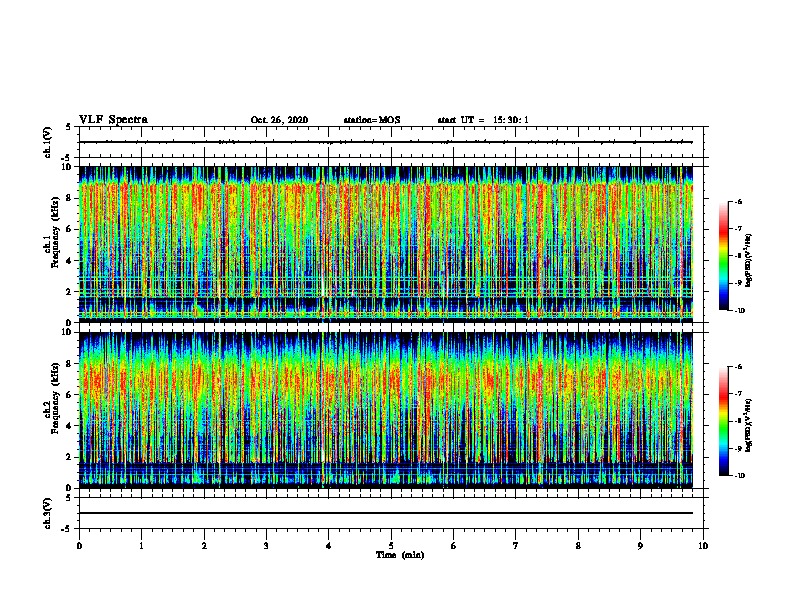Click the "4" tick on the time axis
The height and width of the screenshot is (612, 792).
pyautogui.click(x=329, y=546)
